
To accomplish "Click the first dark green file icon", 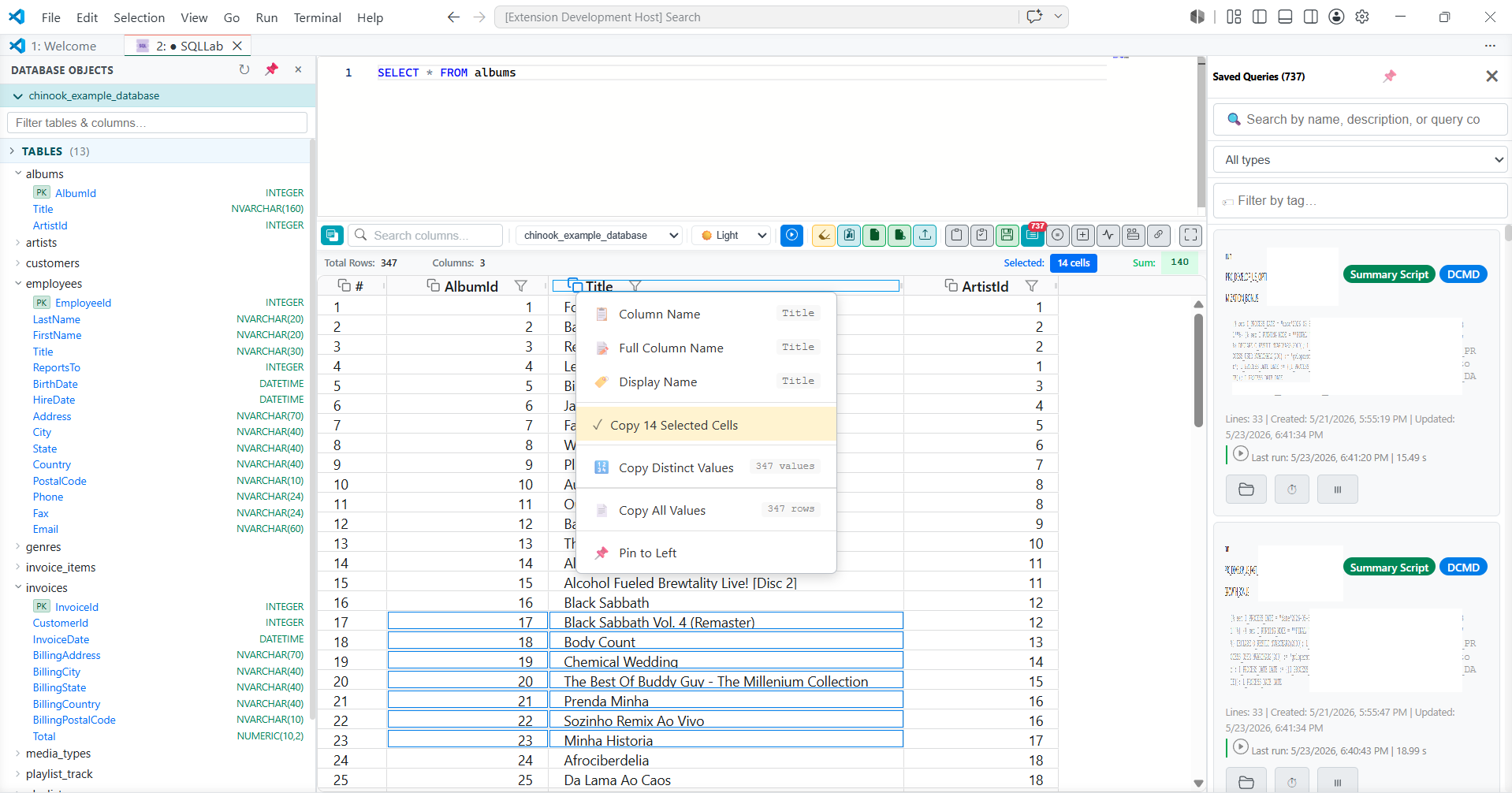I will point(874,235).
